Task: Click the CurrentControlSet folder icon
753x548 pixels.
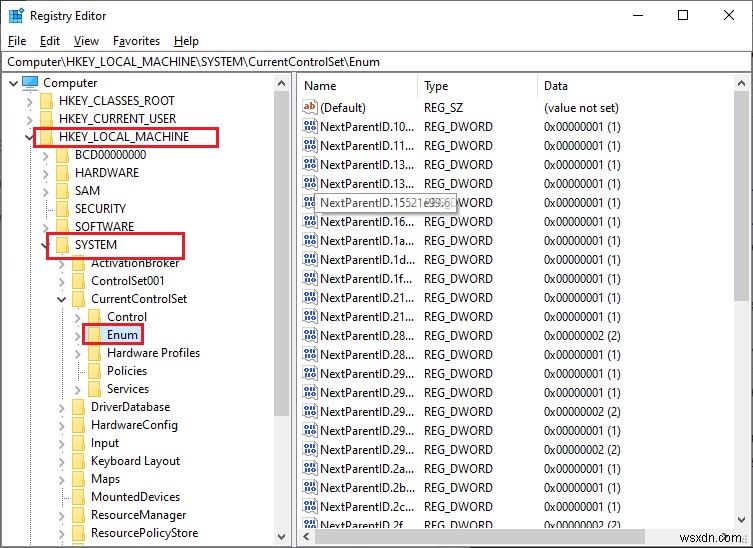Action: tap(79, 299)
